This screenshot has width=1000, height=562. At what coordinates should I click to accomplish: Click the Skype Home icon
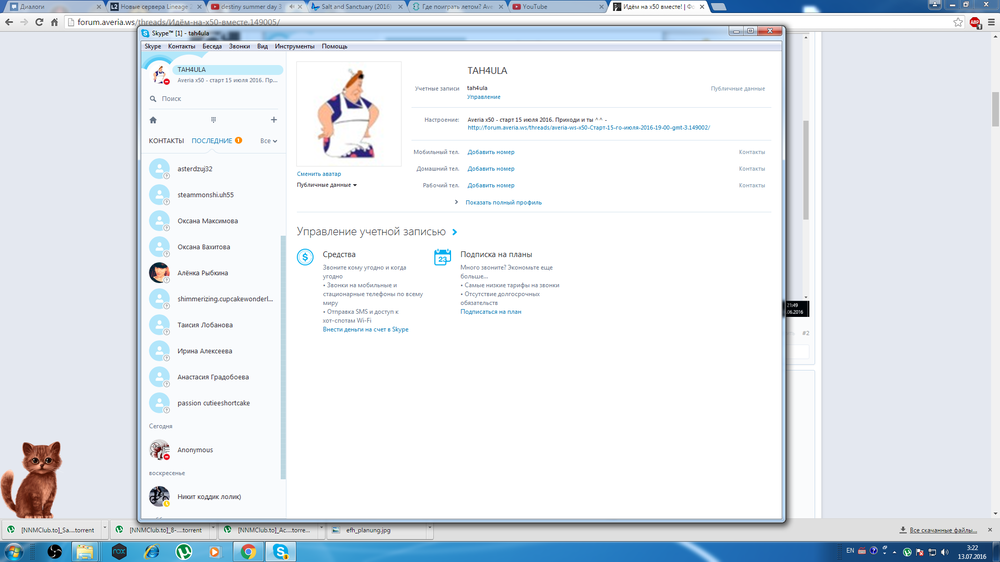click(153, 120)
